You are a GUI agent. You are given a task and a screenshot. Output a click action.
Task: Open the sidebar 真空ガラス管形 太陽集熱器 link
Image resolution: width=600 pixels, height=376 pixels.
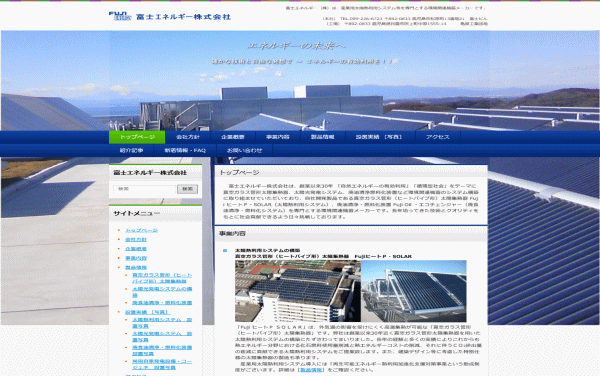pos(162,278)
